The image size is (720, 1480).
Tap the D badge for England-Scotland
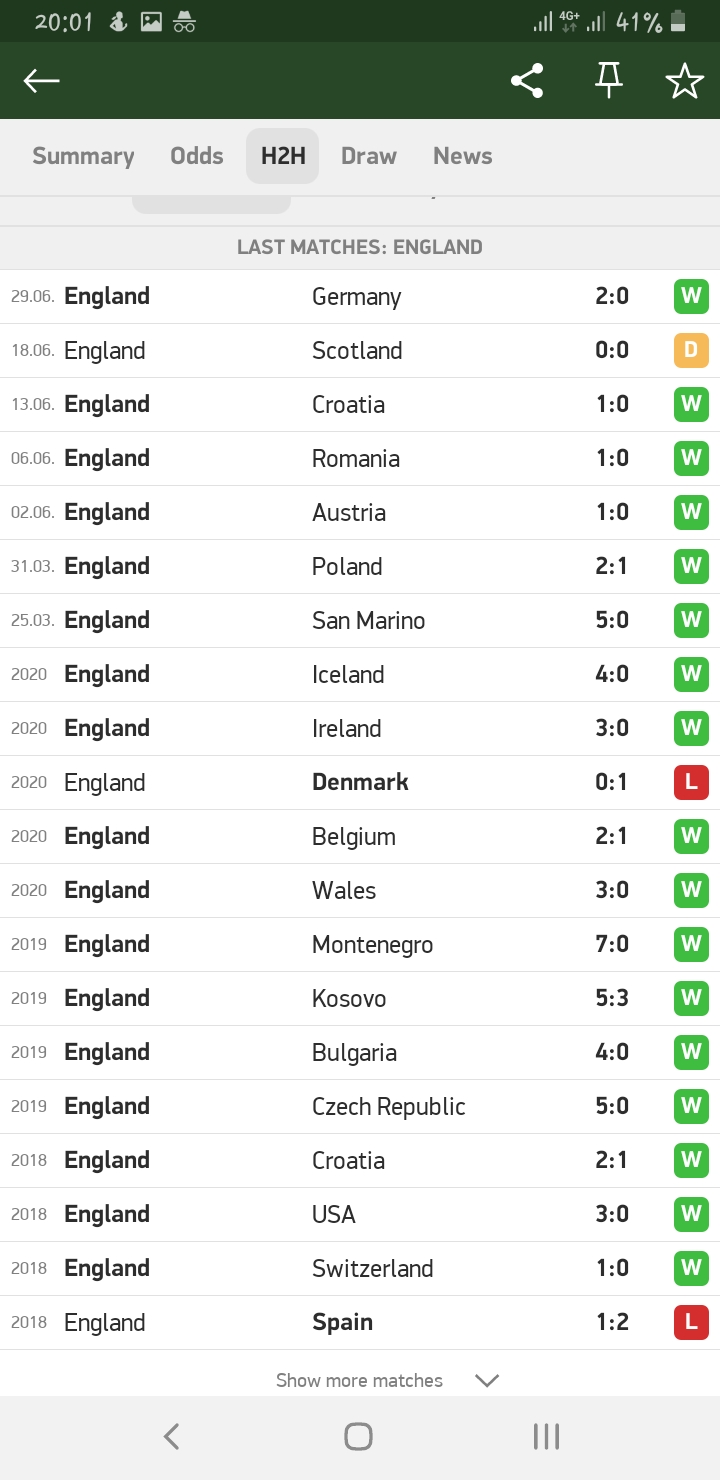[691, 351]
